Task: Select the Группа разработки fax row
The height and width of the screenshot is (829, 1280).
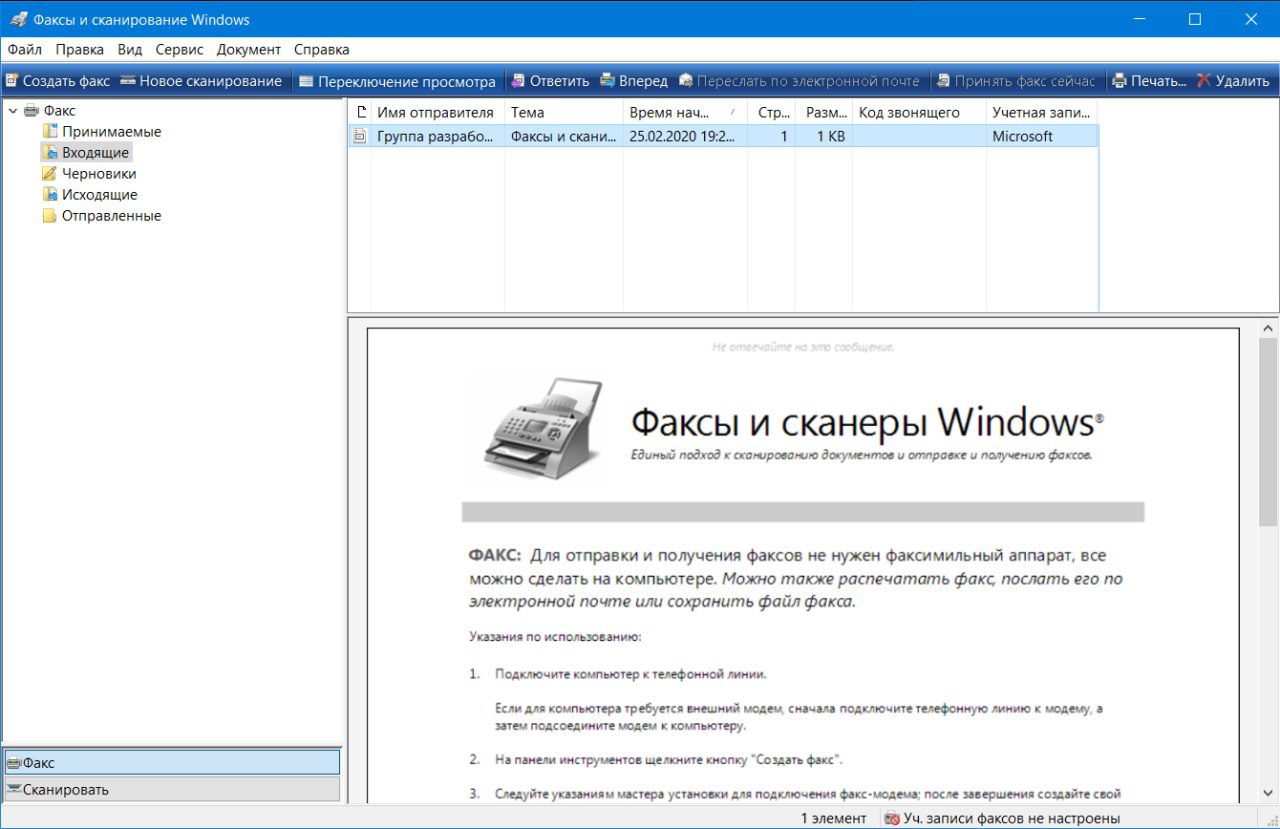Action: (723, 136)
